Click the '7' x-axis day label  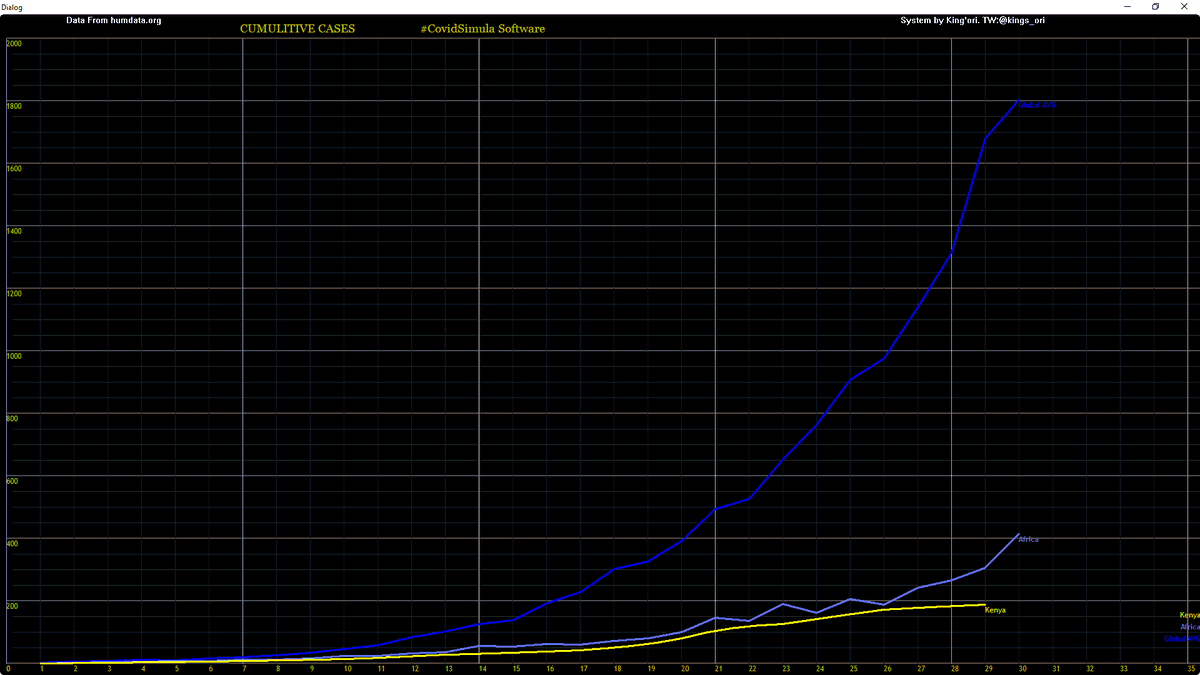click(x=245, y=668)
